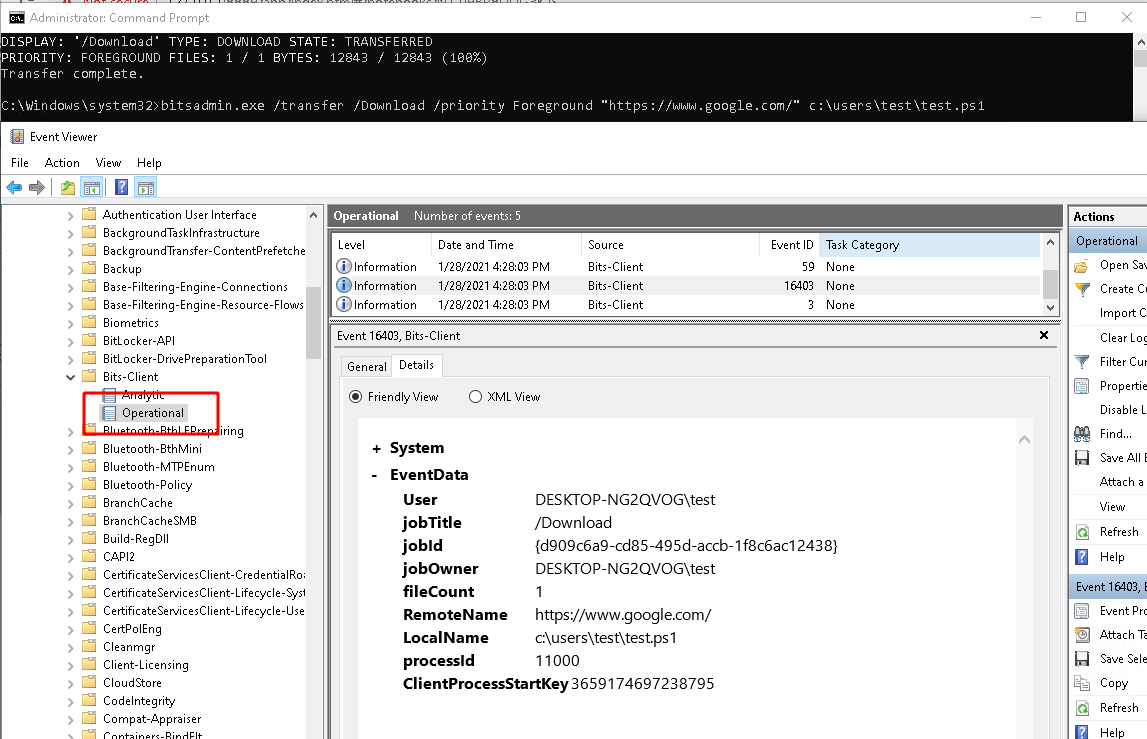Open the Action menu

[x=61, y=163]
